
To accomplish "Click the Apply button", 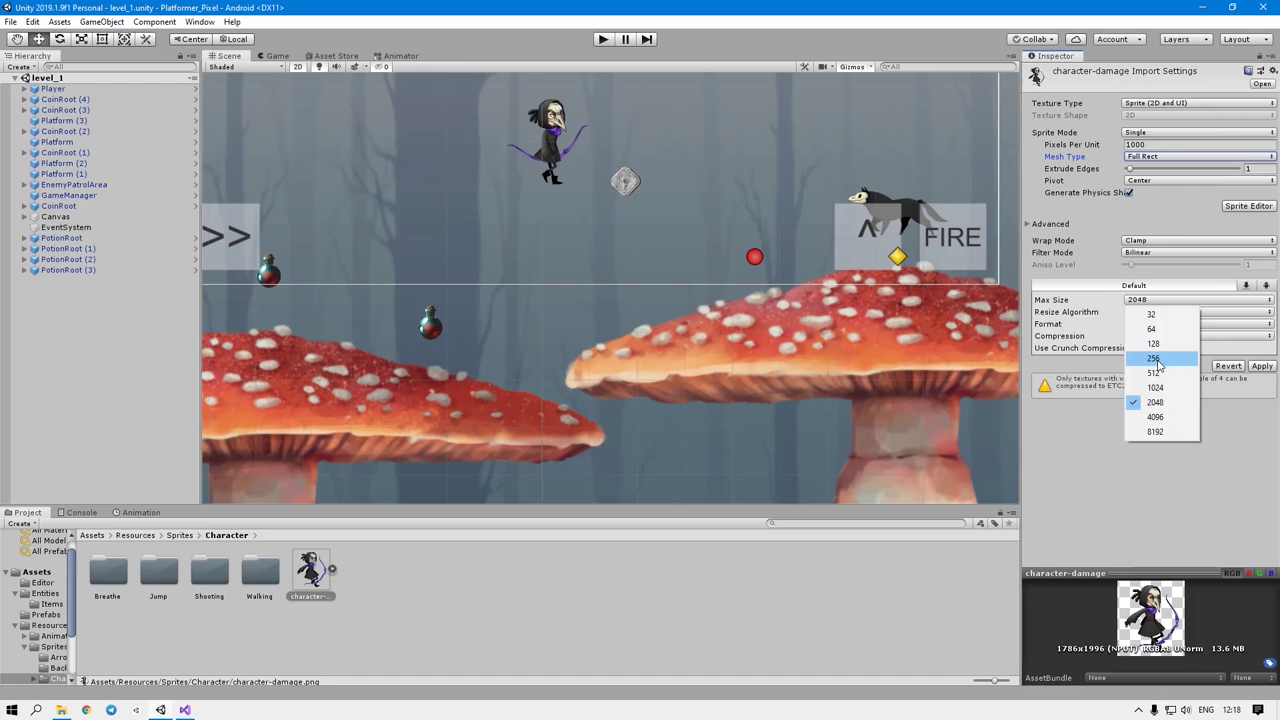I will 1261,366.
